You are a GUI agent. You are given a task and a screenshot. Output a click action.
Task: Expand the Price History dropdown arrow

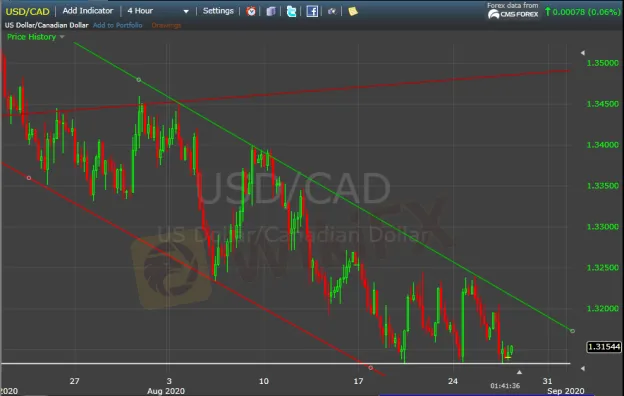click(62, 37)
